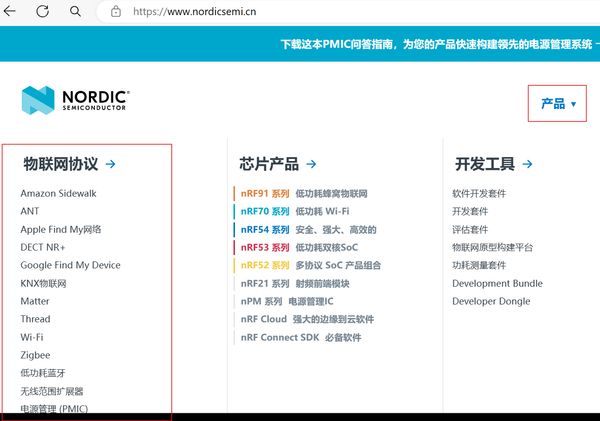Select KNX物联网 link
This screenshot has width=600, height=421.
(x=43, y=283)
